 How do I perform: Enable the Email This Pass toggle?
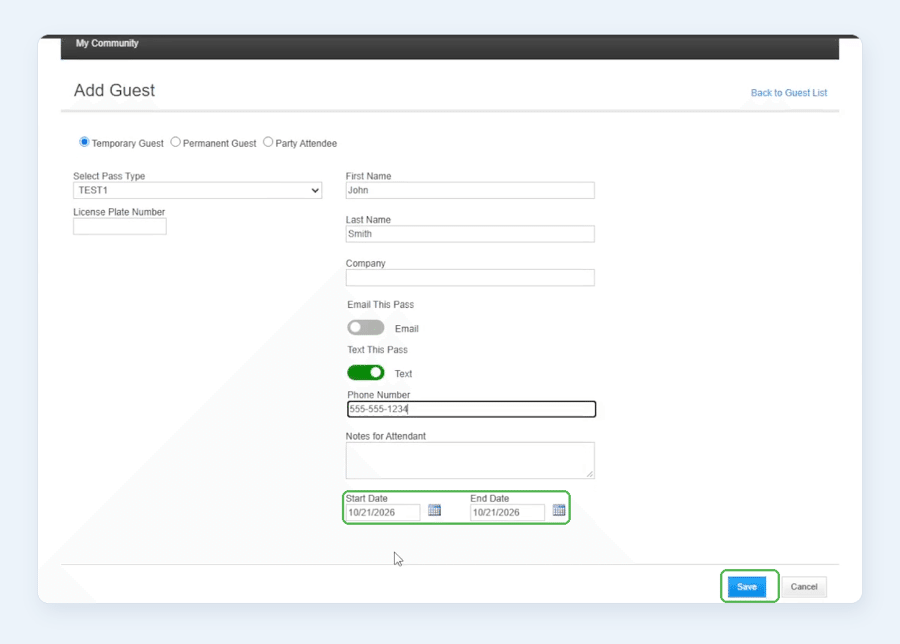click(x=366, y=328)
